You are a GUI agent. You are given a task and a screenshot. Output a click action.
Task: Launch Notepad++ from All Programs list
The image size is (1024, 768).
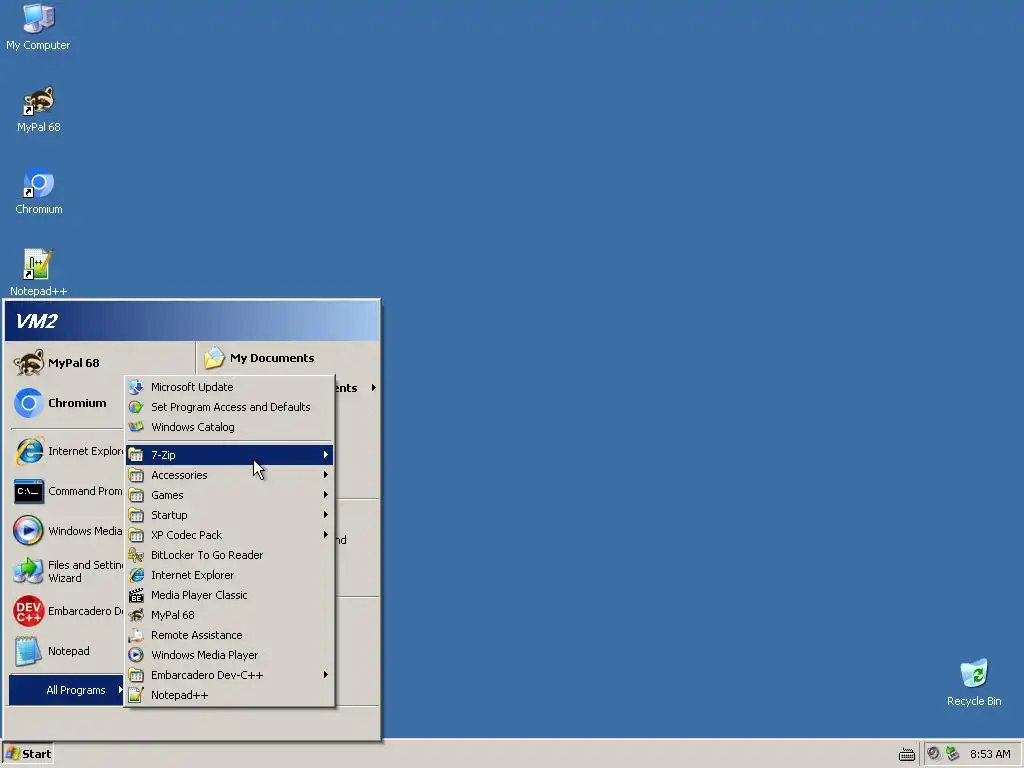(x=229, y=695)
